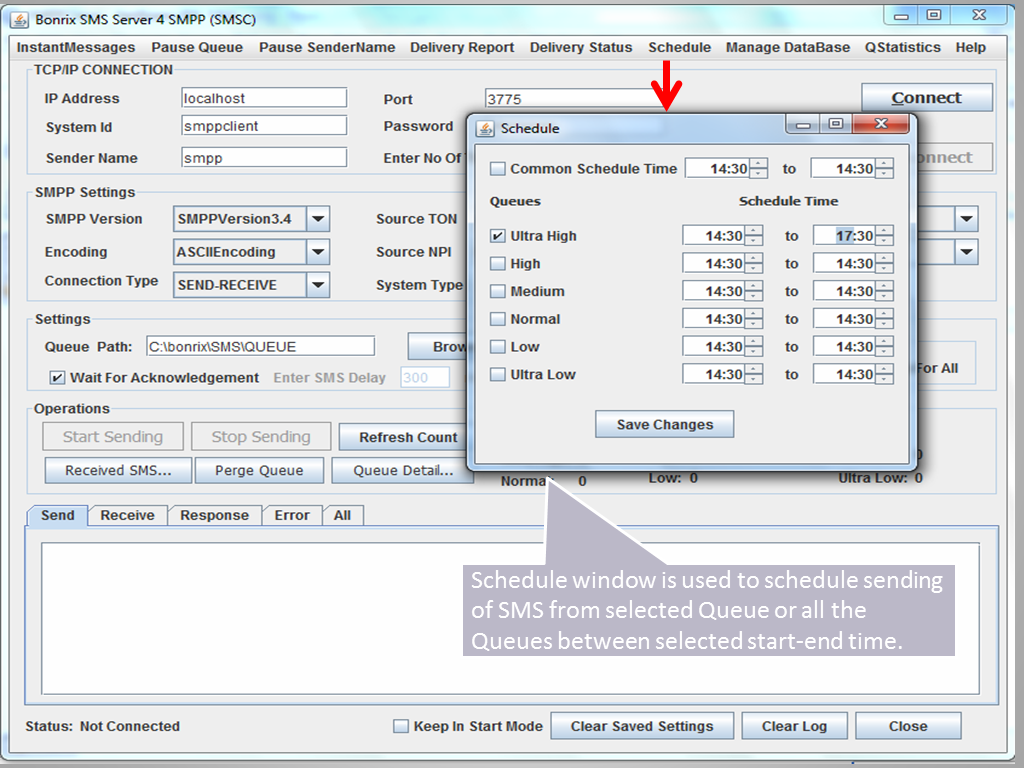Click the Clear Log button
The image size is (1024, 768).
point(794,726)
